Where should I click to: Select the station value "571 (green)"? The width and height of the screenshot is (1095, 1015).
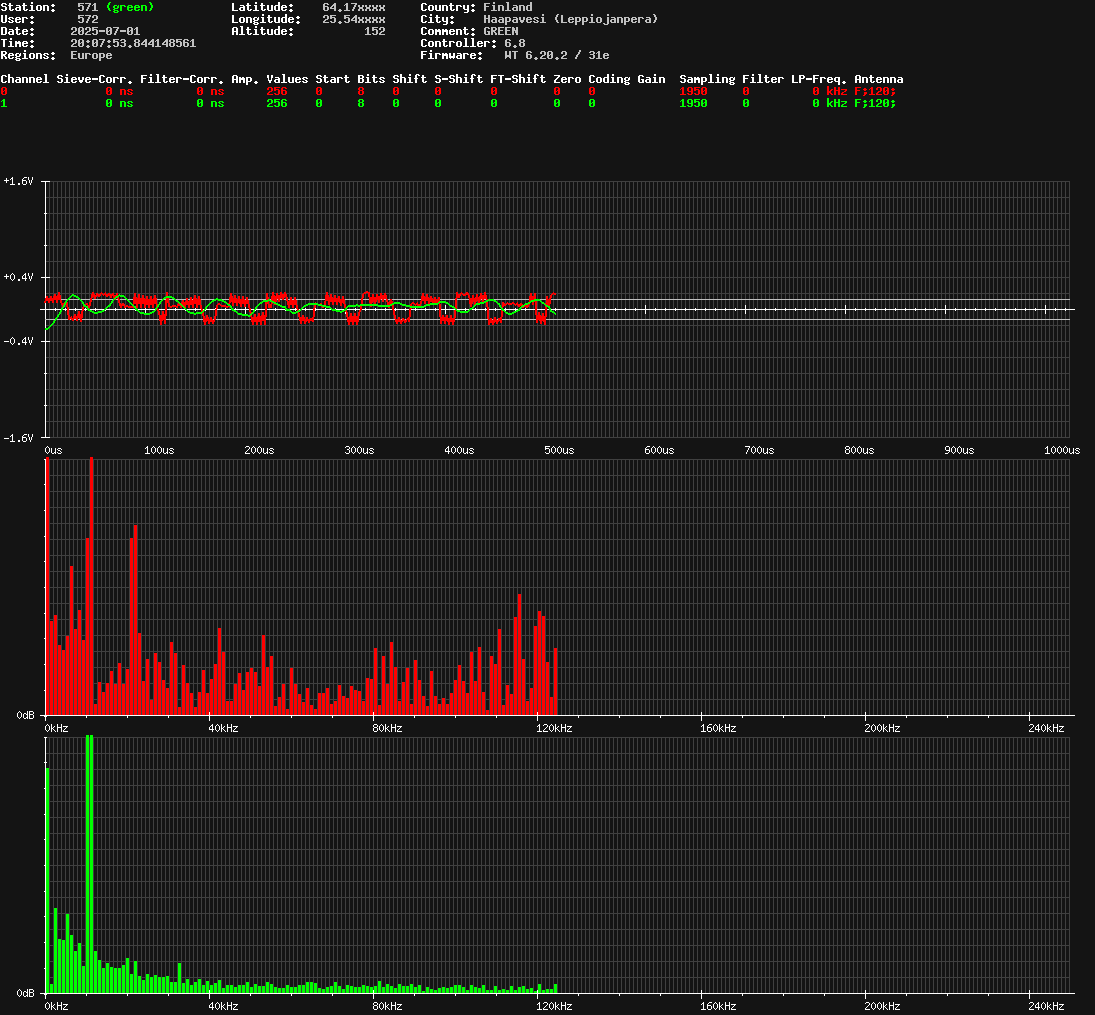[x=115, y=7]
